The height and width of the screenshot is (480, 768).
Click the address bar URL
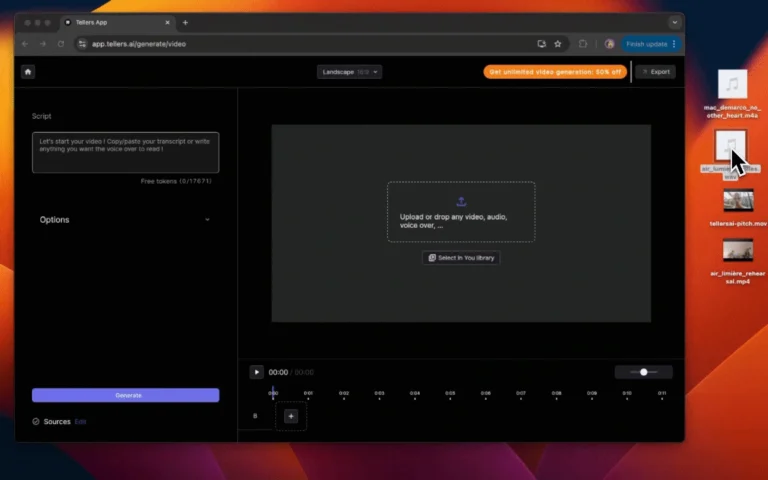[139, 44]
